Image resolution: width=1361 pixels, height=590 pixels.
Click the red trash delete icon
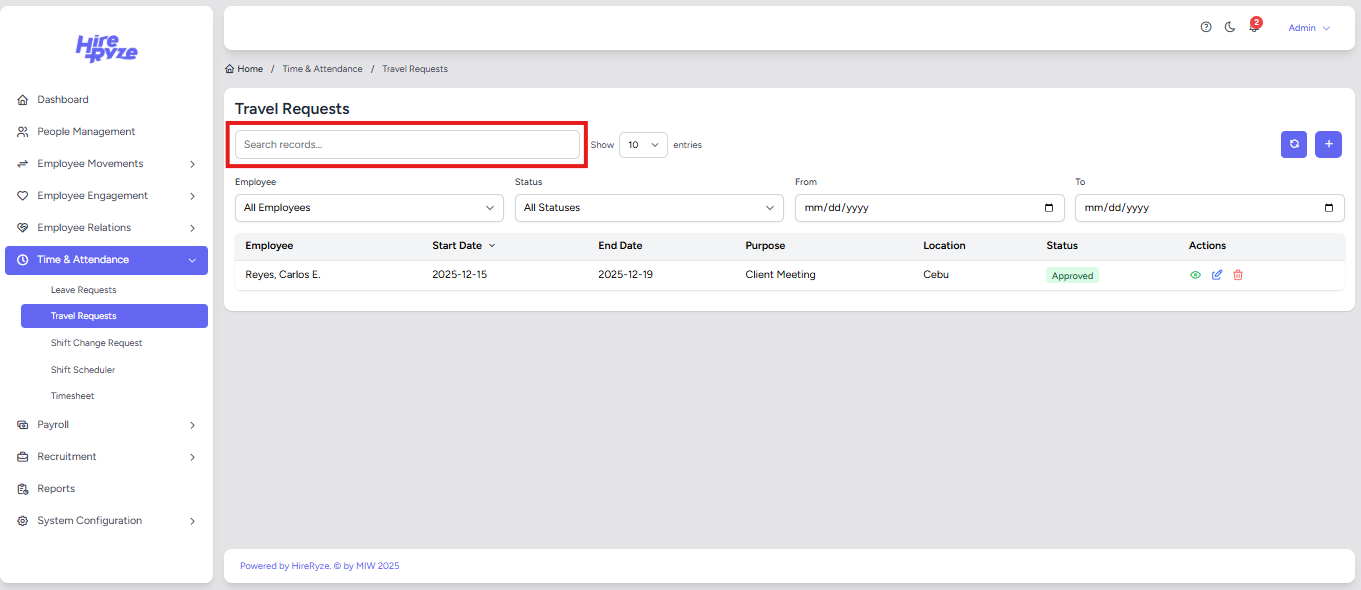[1238, 275]
